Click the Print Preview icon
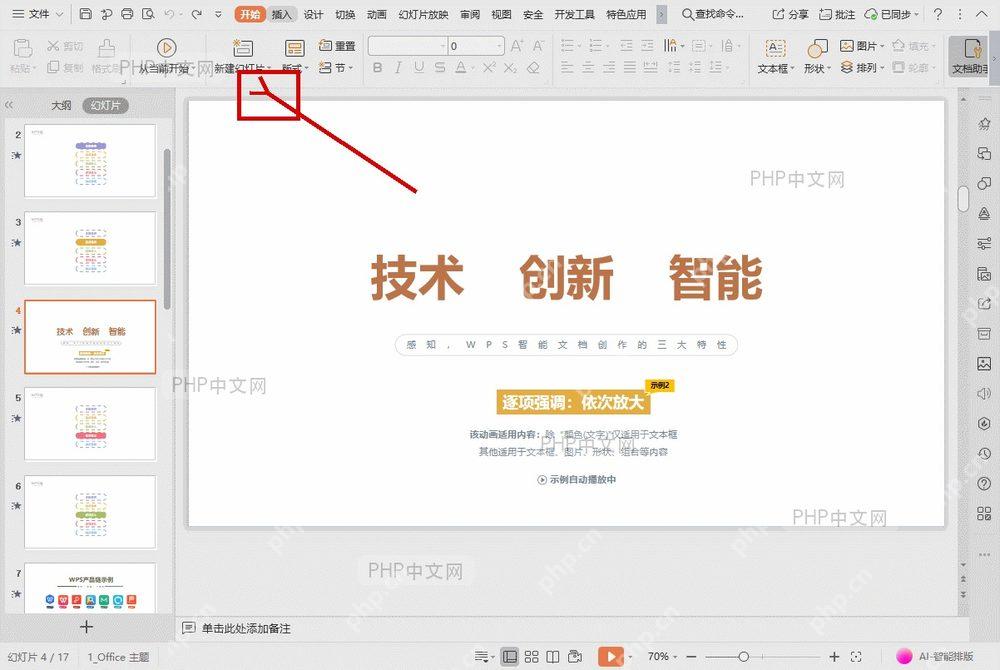 148,13
